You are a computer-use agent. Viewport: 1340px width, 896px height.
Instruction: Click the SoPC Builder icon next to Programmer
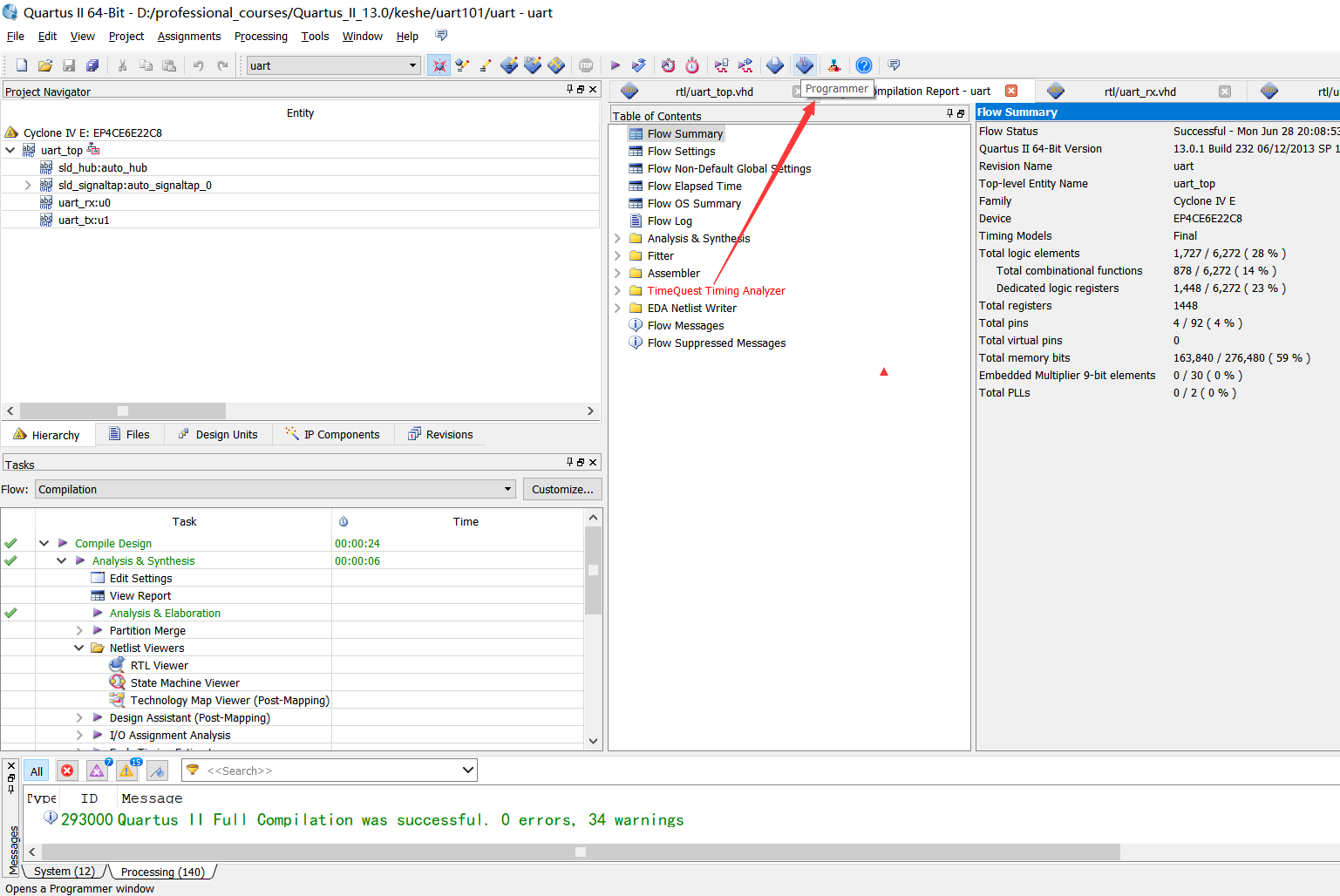(x=833, y=65)
